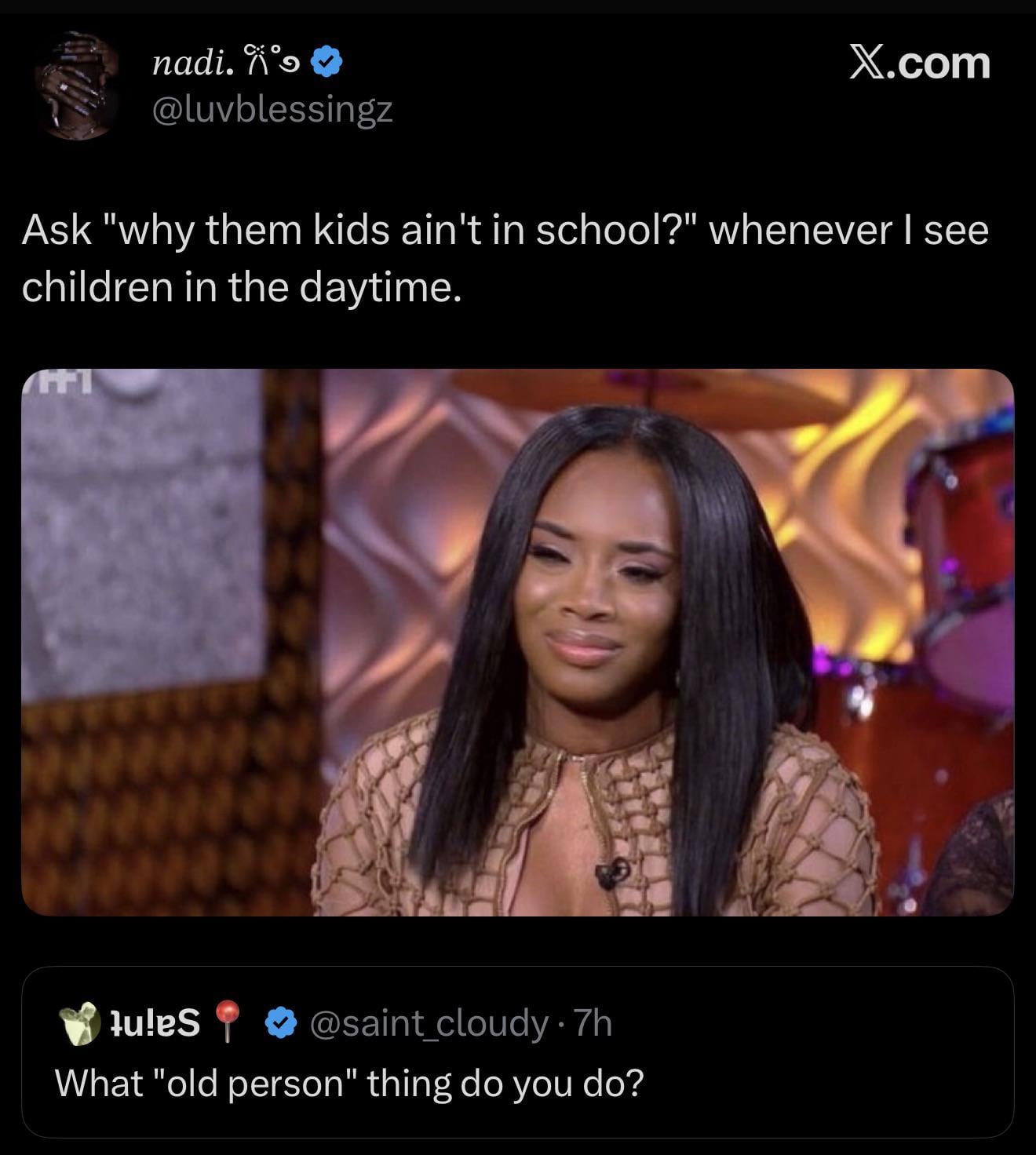Click the quoted tweet card border area
This screenshot has width=1036, height=1155.
tap(518, 1052)
